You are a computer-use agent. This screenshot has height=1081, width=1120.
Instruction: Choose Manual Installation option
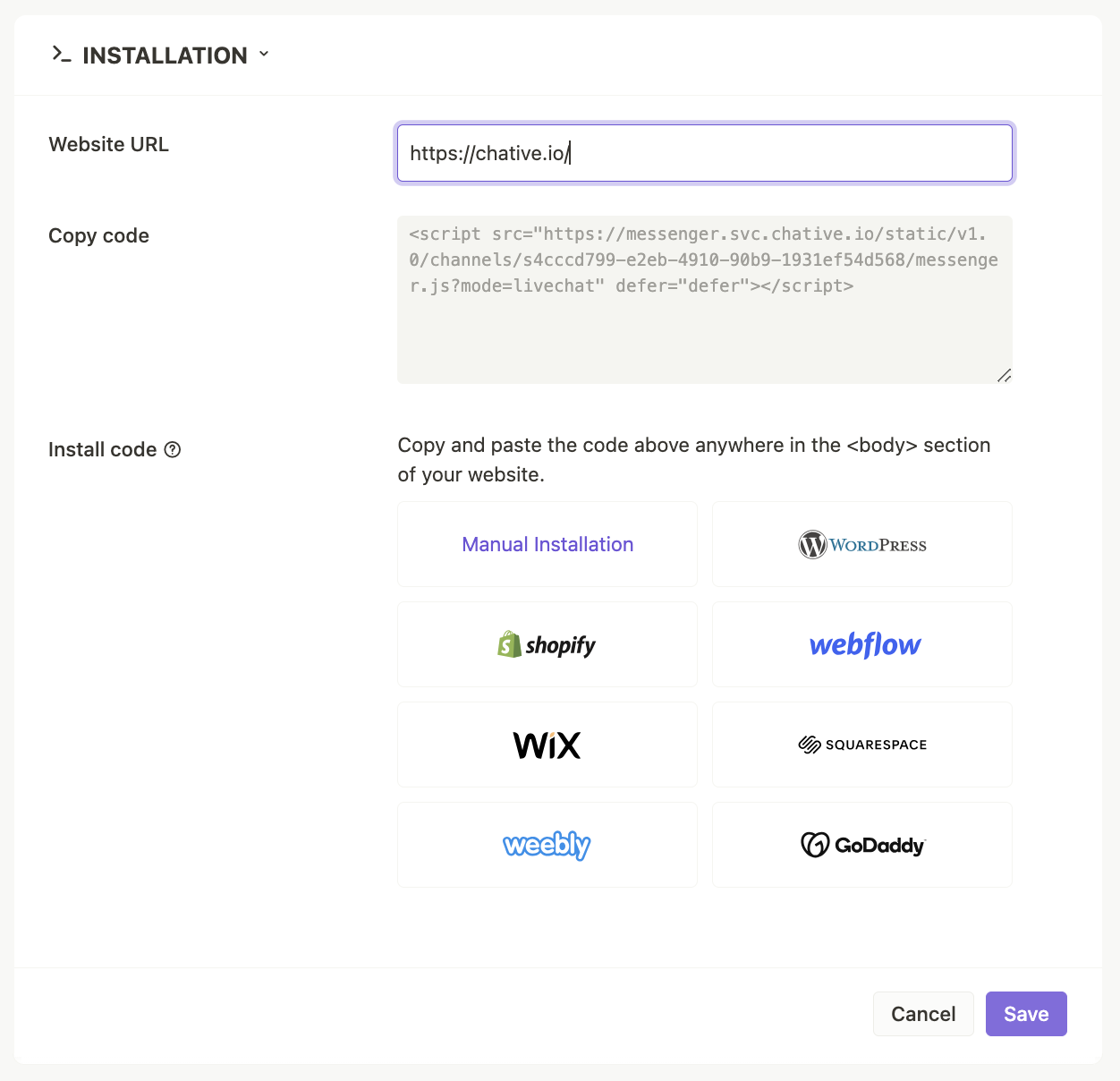click(x=547, y=544)
